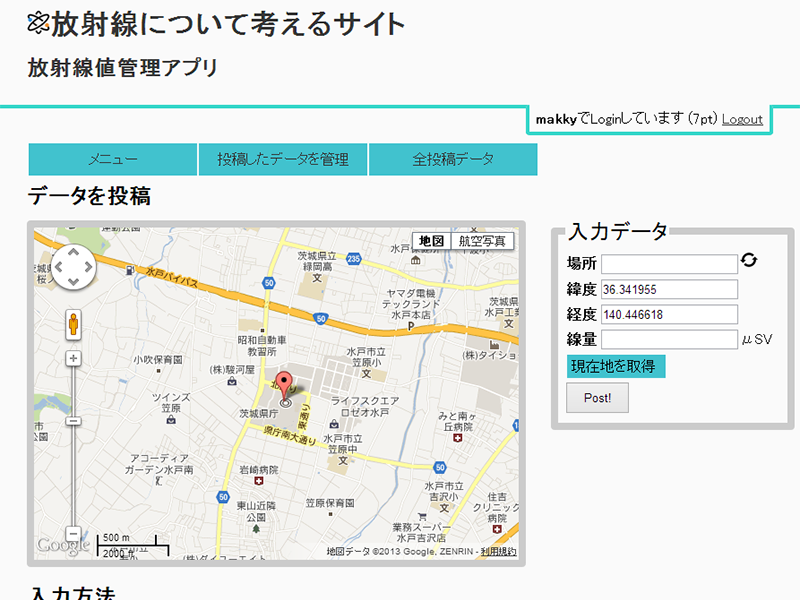Click the 昭和自動車教習所 map label
Screen dimensions: 800x600
(262, 345)
